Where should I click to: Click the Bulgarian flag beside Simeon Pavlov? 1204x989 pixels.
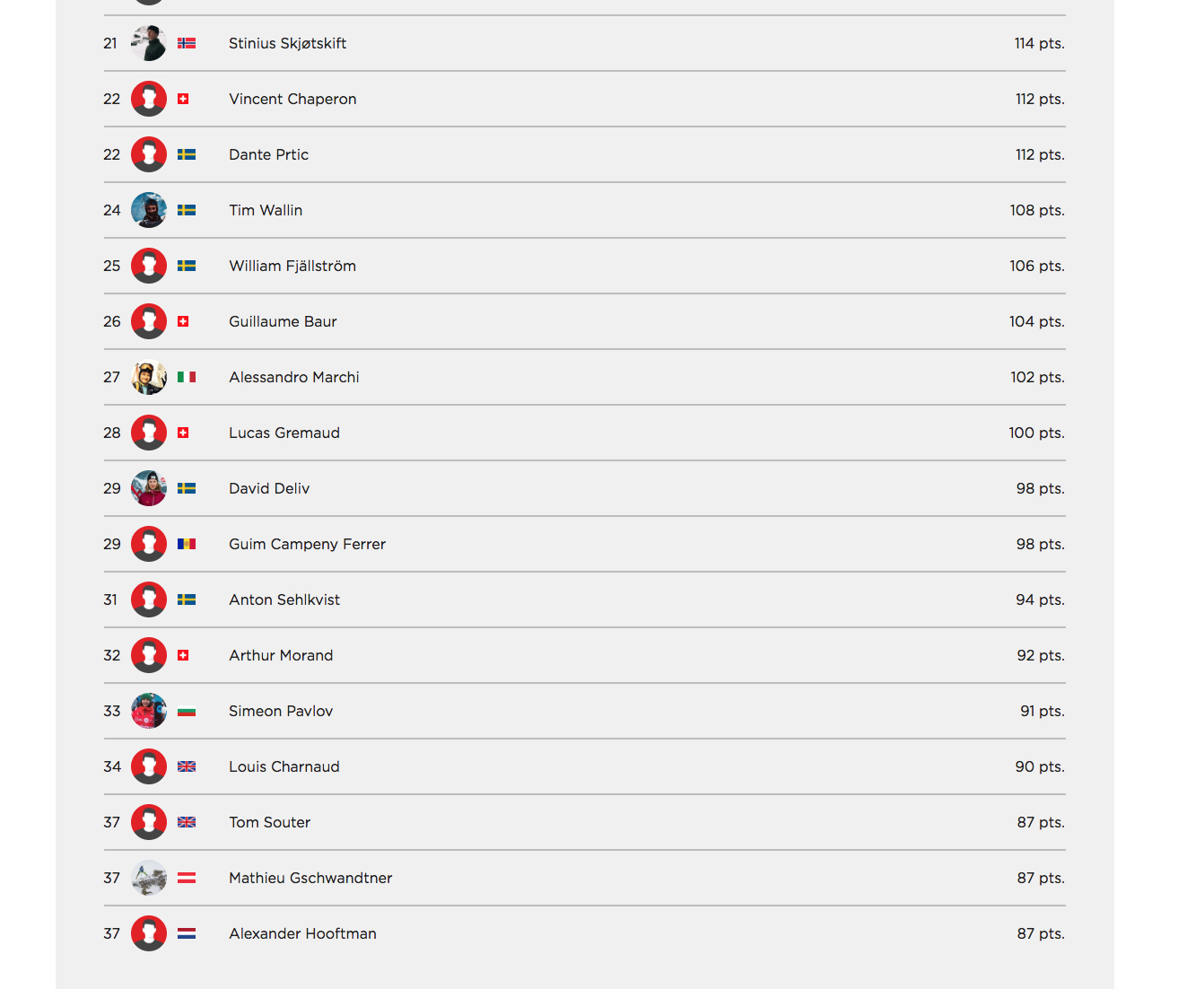click(187, 712)
